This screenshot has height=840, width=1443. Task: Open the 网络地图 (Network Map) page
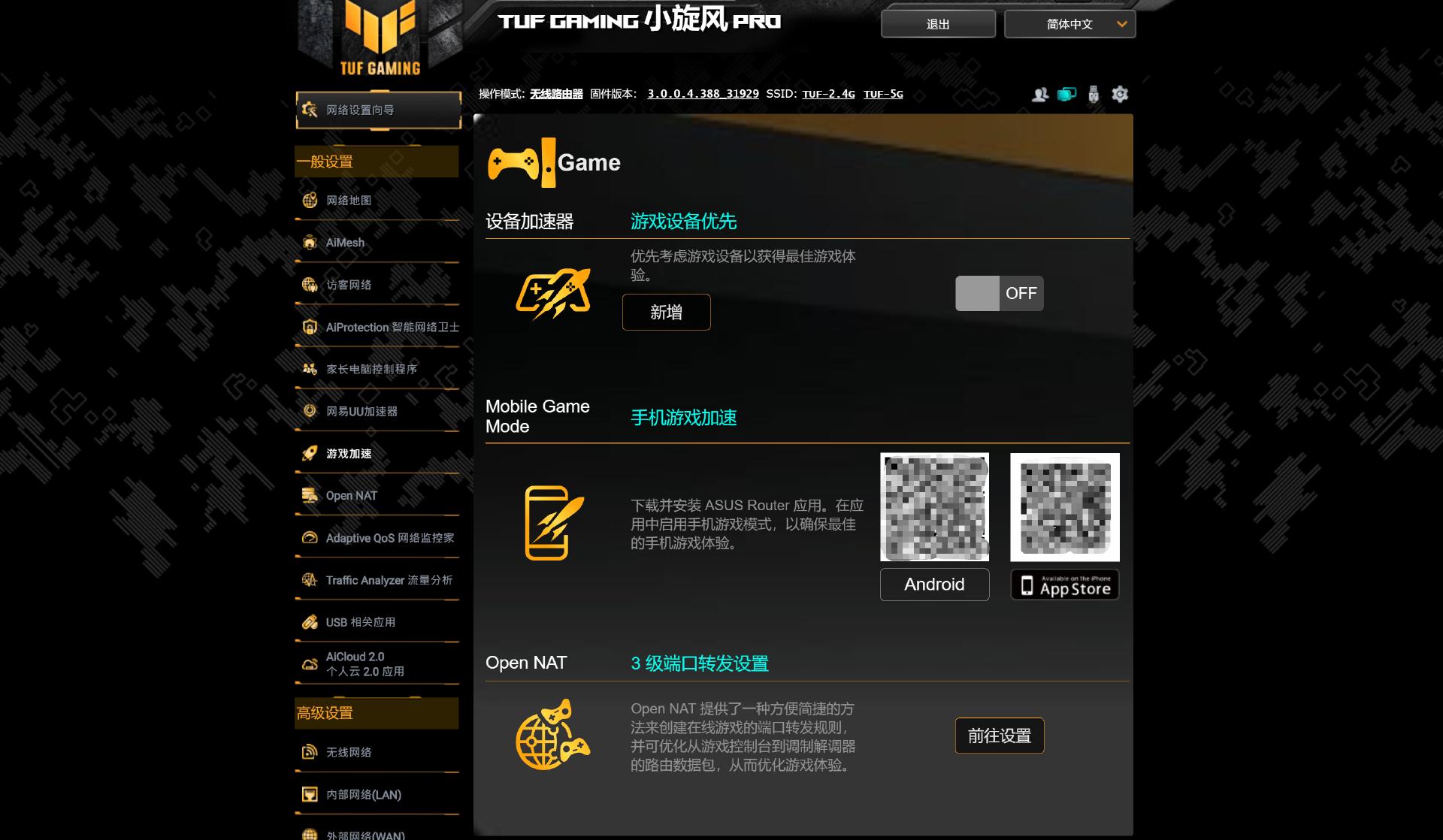(349, 201)
